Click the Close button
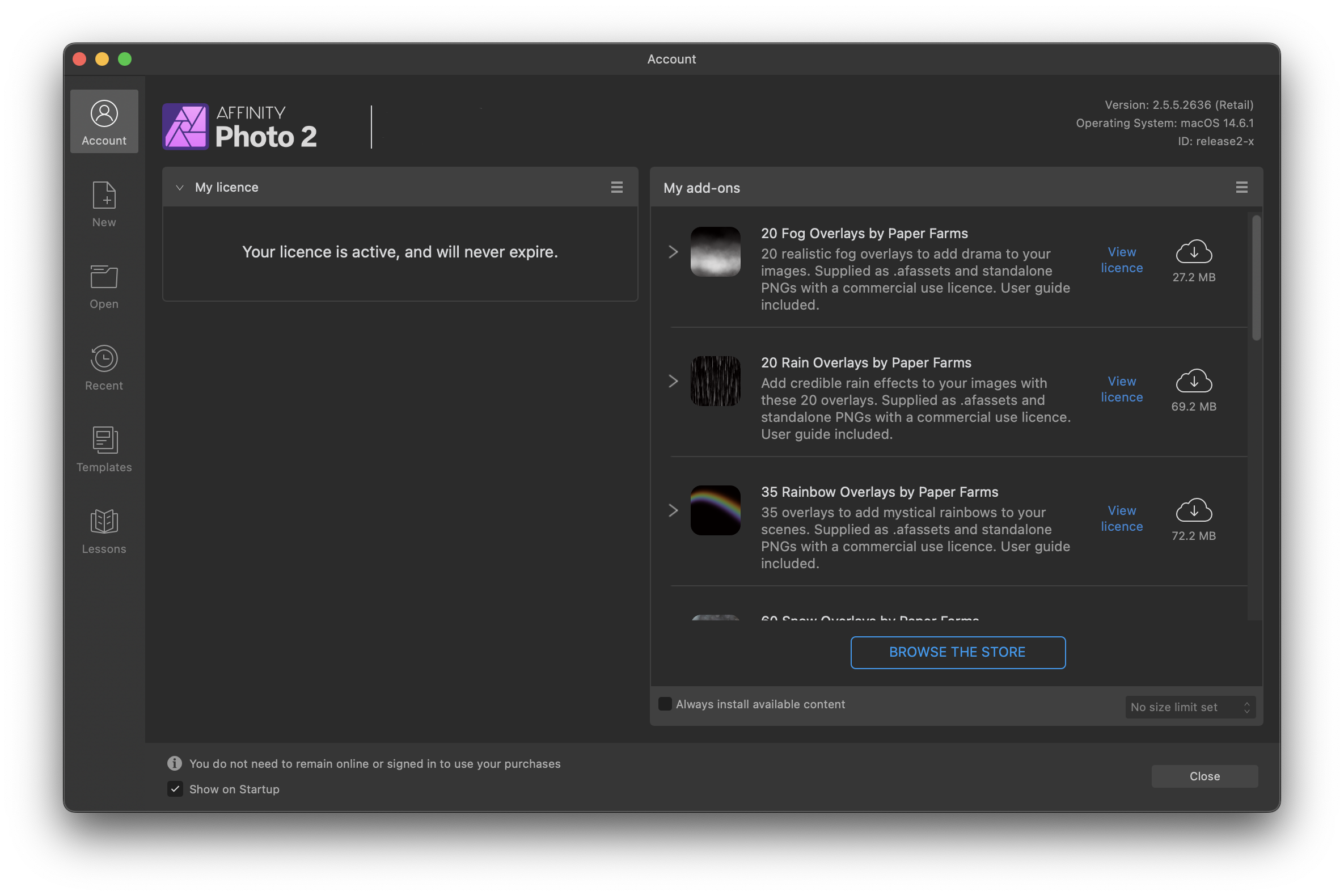The width and height of the screenshot is (1344, 896). pos(1204,776)
